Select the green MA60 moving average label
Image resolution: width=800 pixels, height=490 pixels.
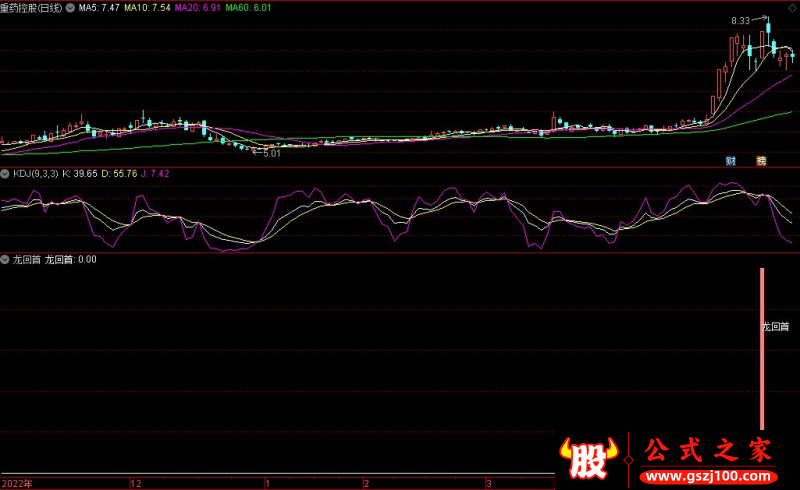(248, 7)
